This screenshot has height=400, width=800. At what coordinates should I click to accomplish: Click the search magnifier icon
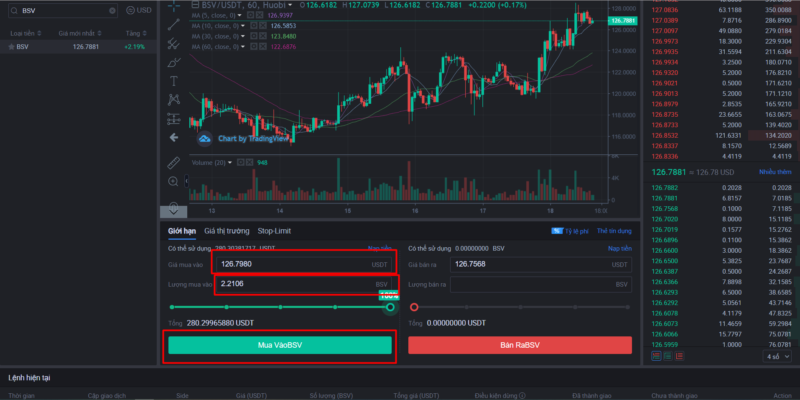coord(14,10)
